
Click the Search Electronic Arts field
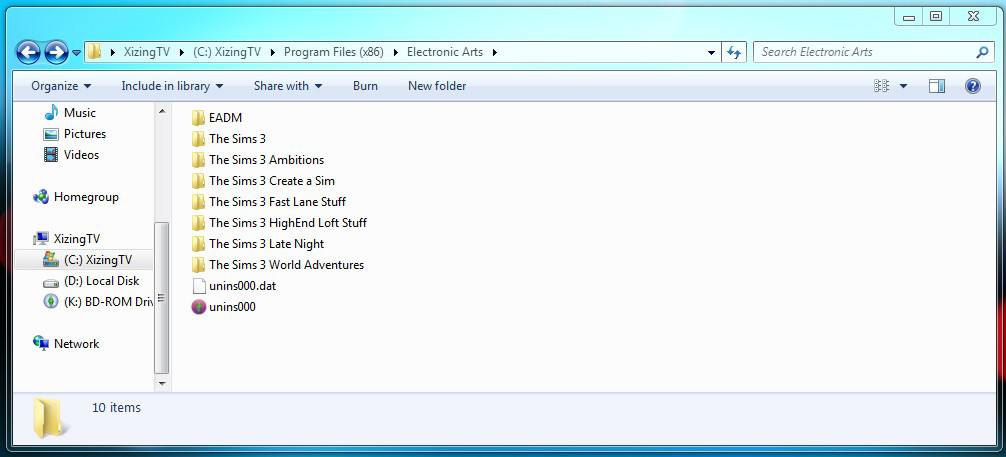pos(866,53)
